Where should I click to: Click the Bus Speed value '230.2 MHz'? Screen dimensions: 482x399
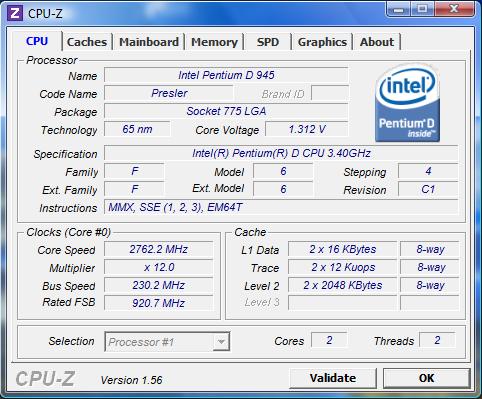[x=158, y=285]
